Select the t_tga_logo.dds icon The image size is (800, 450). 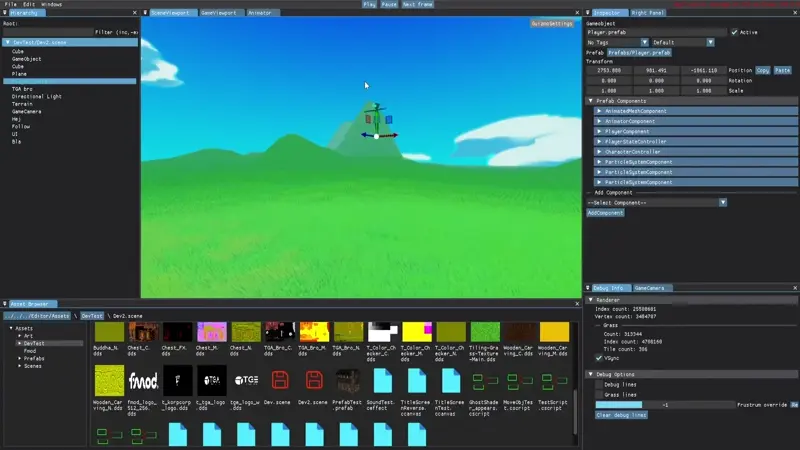click(x=212, y=381)
